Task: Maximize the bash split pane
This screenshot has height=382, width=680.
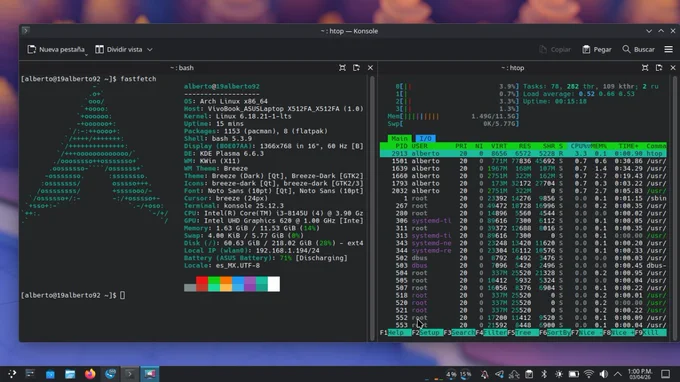Action: 342,68
